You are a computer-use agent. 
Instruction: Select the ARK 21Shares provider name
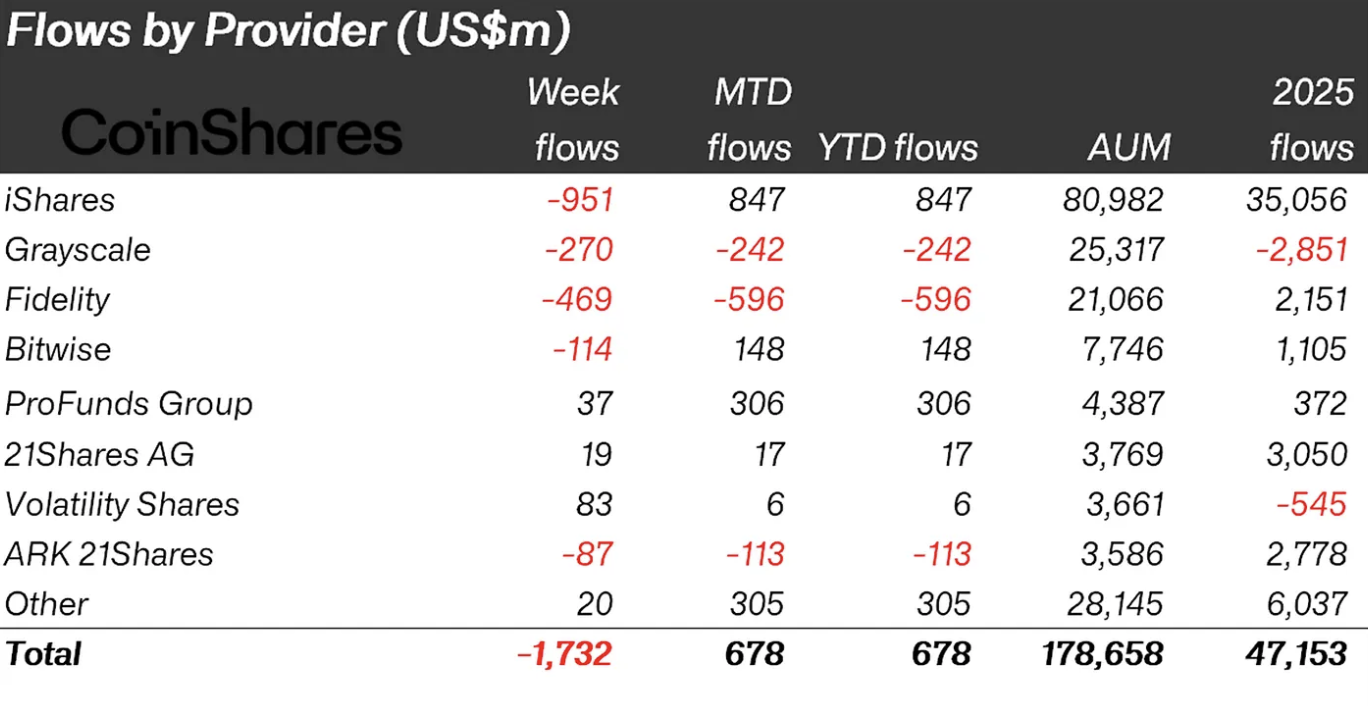point(109,554)
